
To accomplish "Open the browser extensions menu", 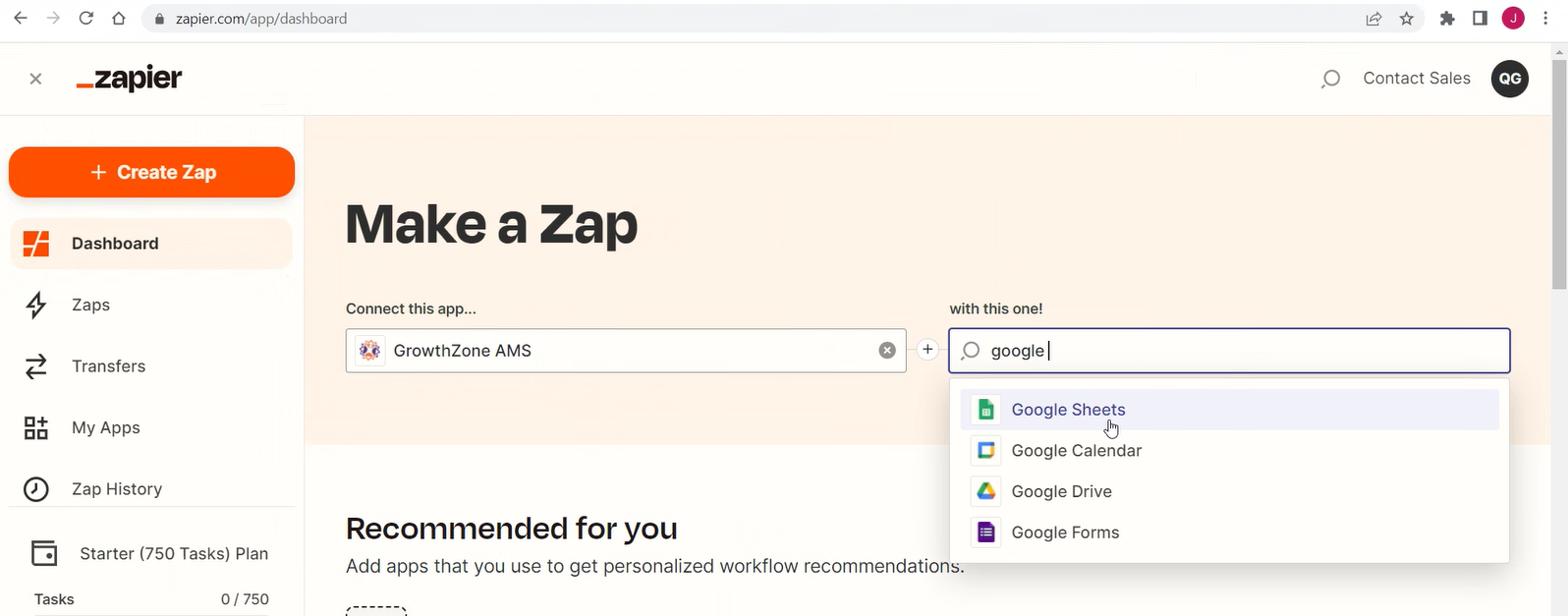I will (1447, 19).
